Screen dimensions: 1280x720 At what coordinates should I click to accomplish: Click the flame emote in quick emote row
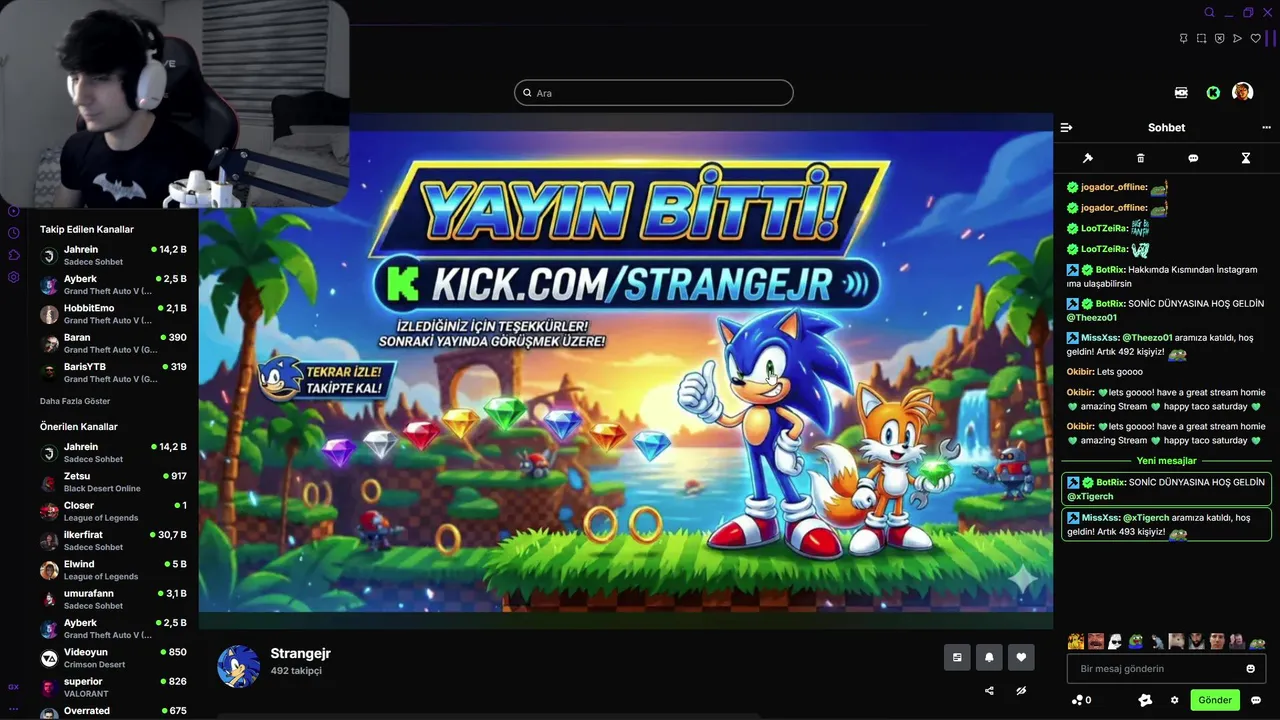1076,642
